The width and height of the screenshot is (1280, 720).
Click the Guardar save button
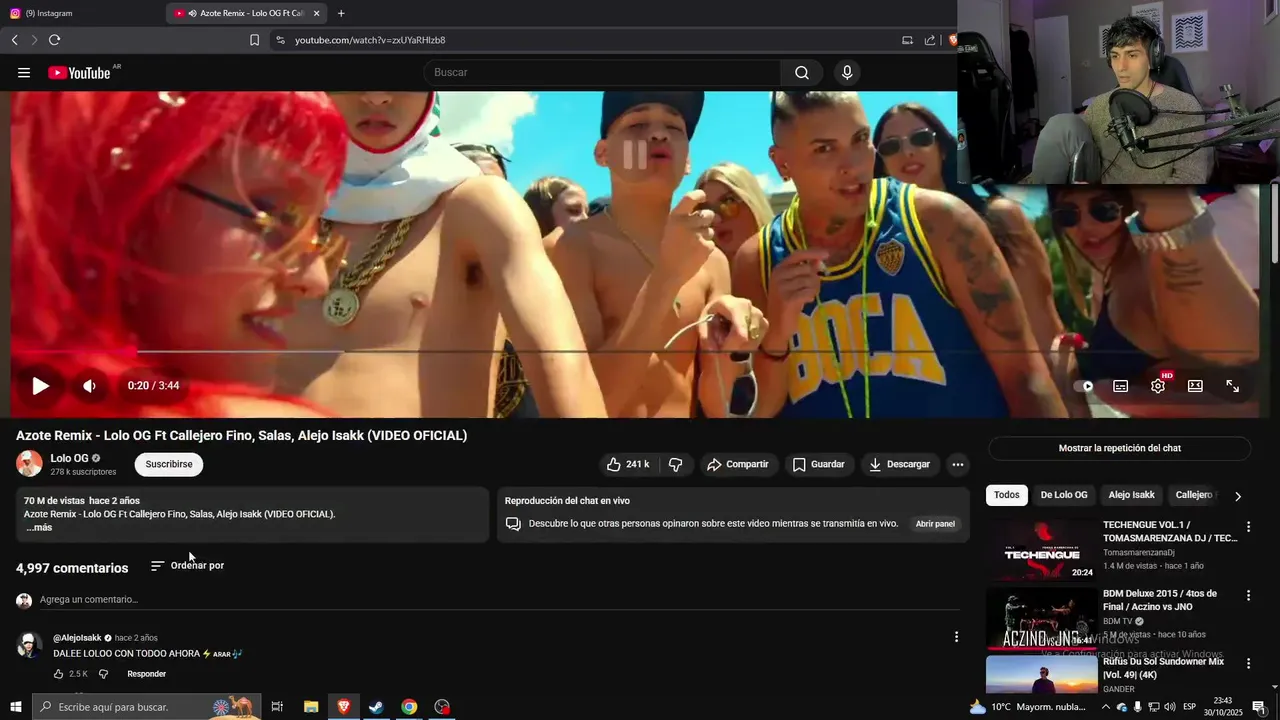819,464
